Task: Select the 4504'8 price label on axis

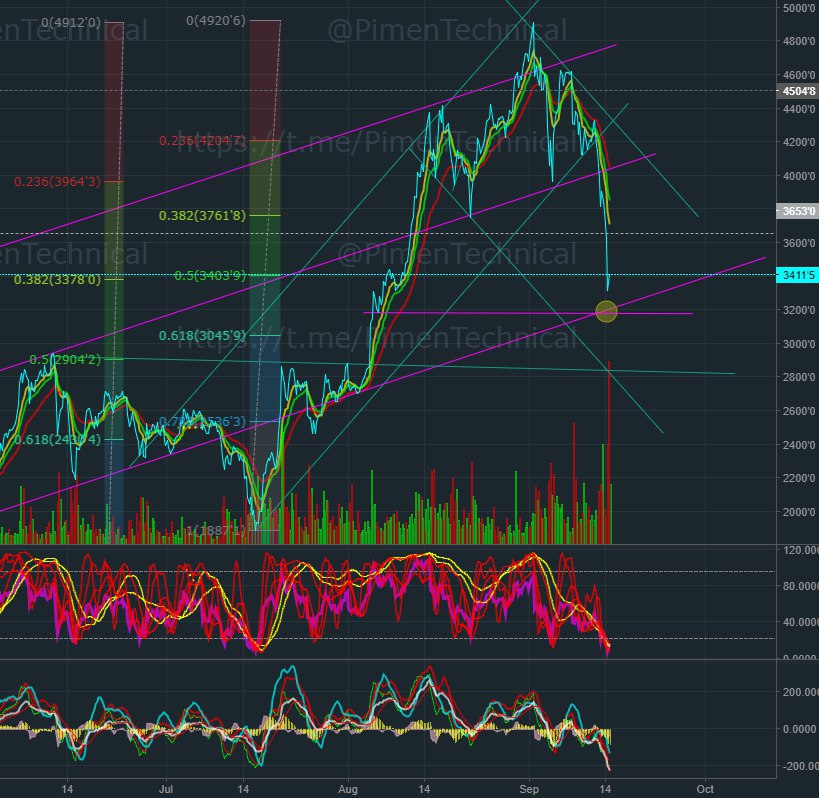Action: (798, 91)
